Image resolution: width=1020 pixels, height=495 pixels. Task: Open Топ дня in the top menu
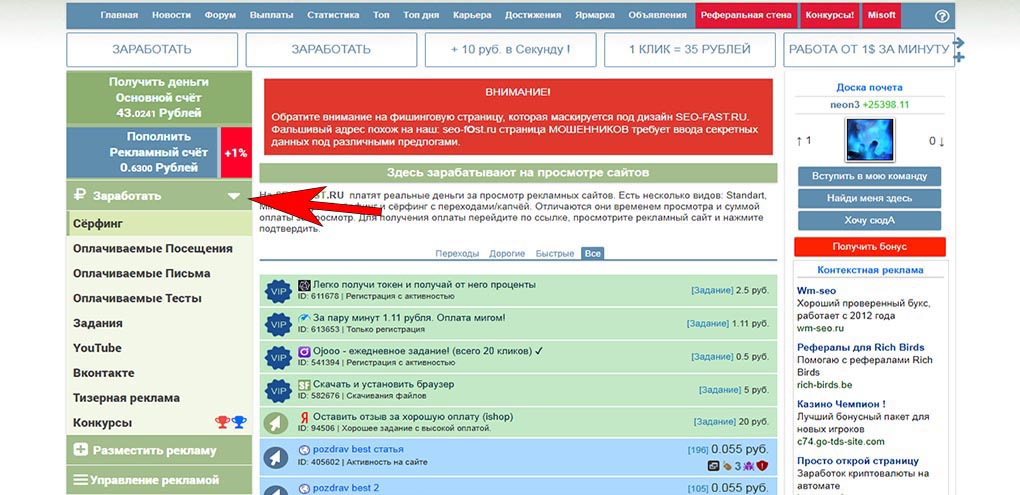coord(421,15)
